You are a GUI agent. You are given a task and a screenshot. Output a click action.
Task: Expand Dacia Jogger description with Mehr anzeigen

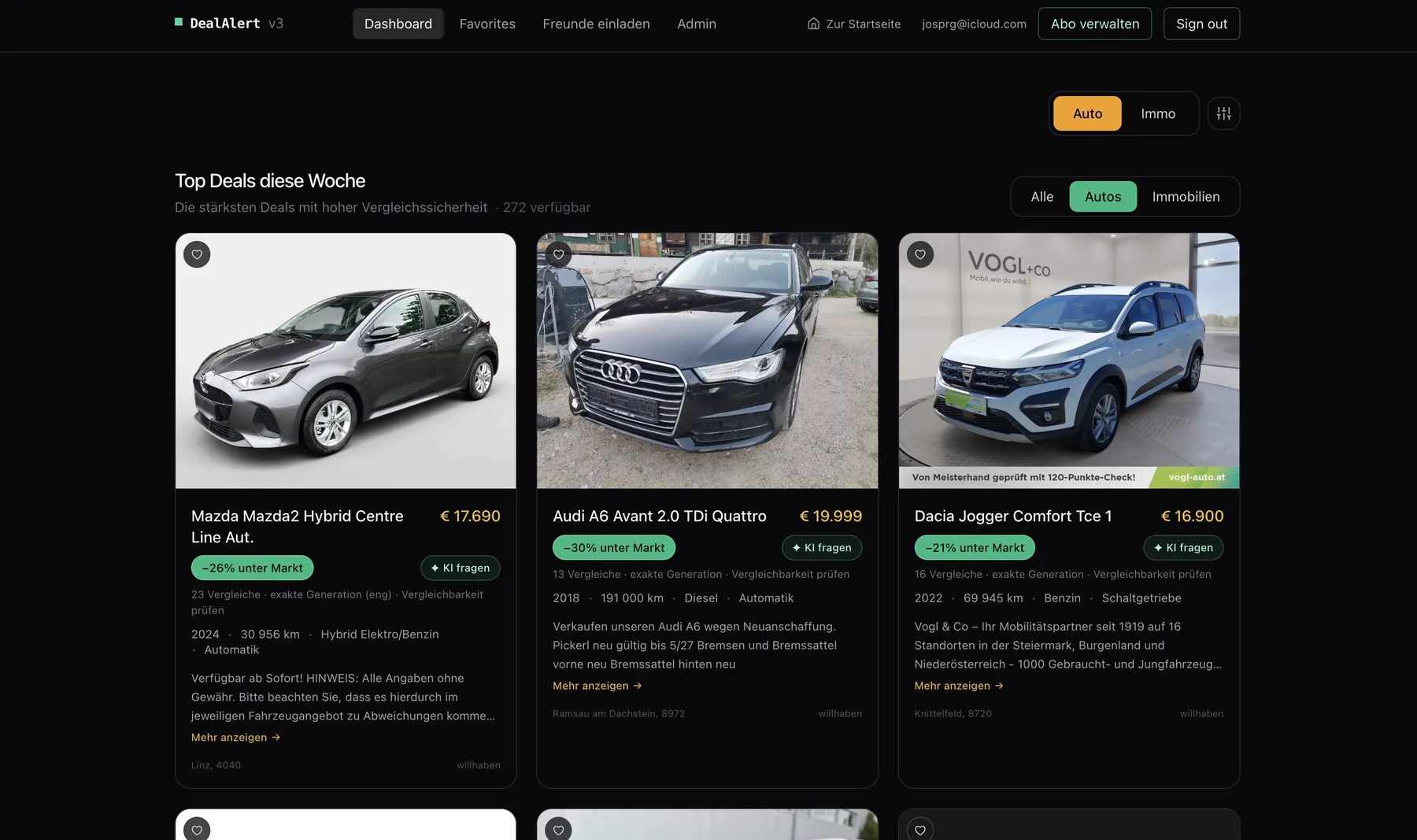959,686
